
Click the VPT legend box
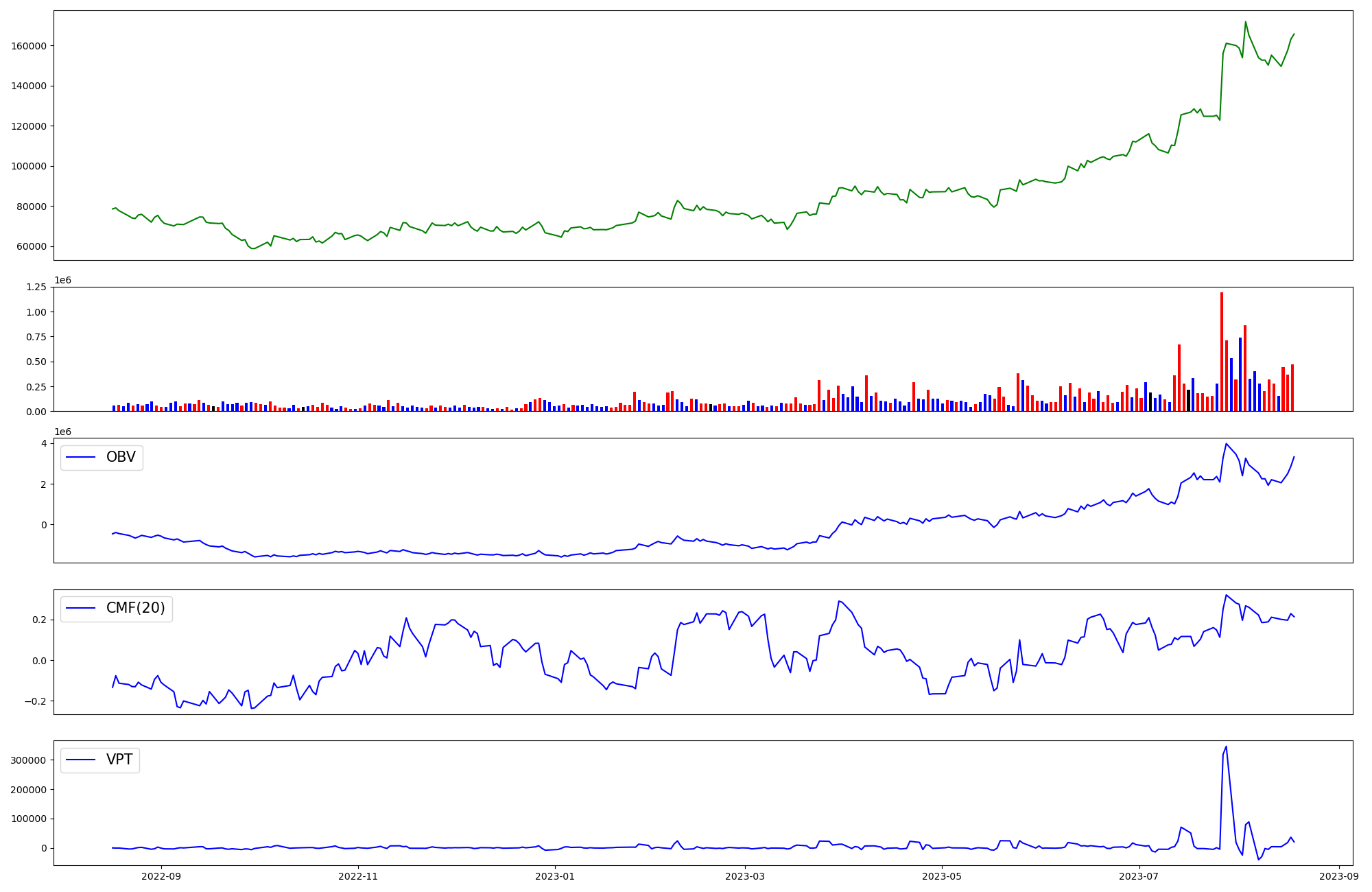[x=100, y=760]
